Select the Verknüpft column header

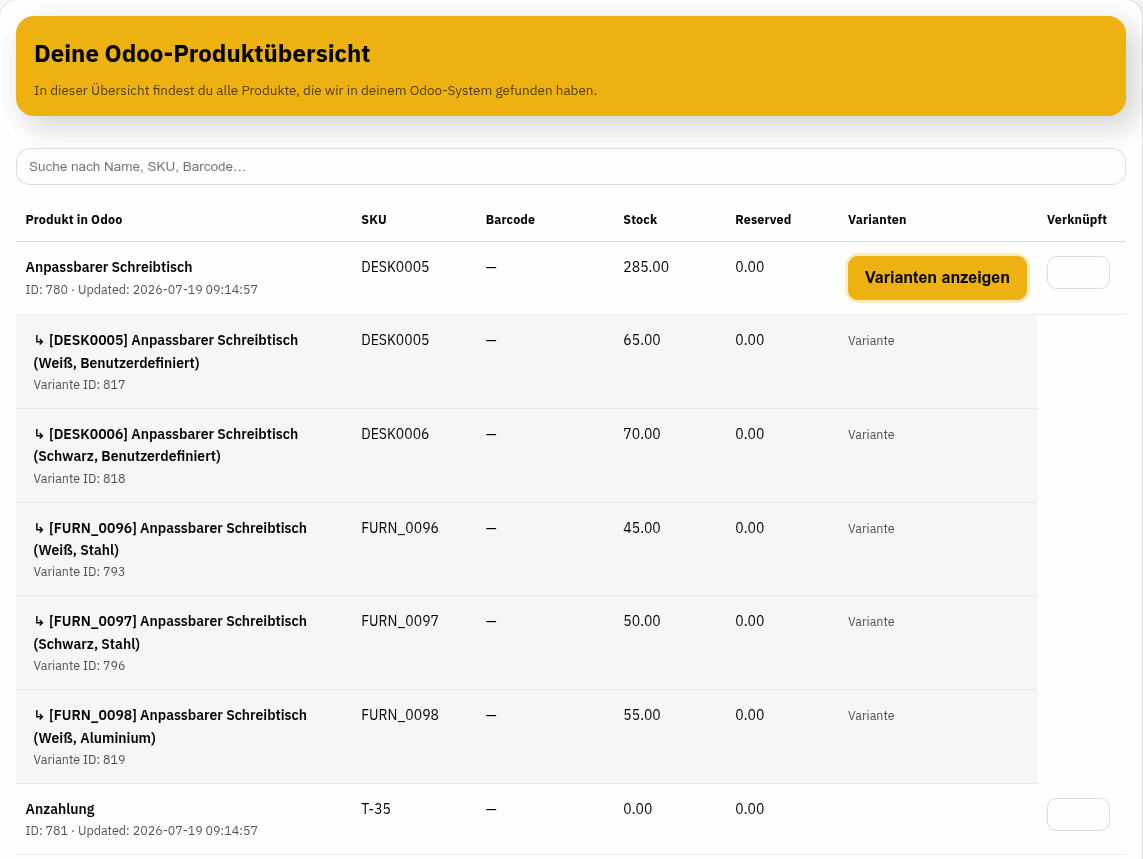click(x=1077, y=219)
